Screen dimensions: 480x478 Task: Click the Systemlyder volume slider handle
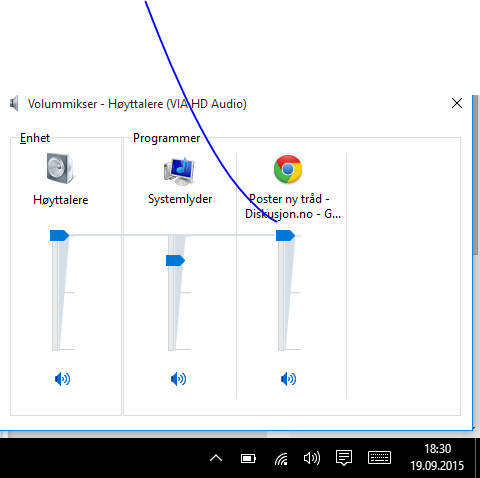[x=175, y=260]
